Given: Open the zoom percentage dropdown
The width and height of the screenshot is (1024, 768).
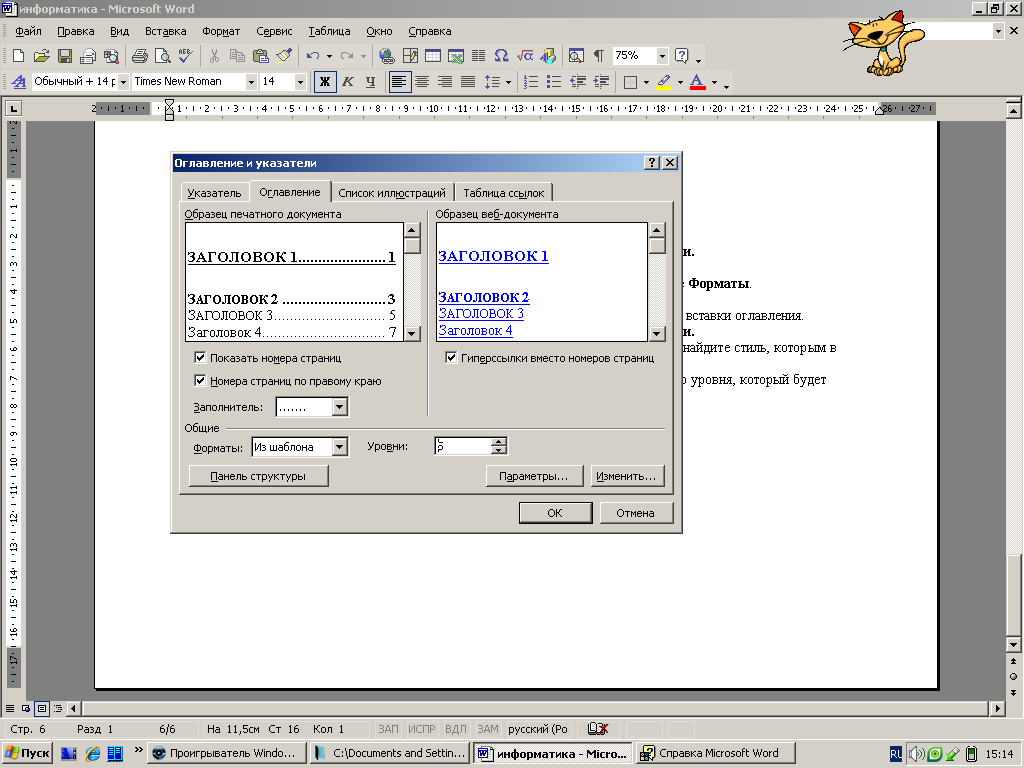Looking at the screenshot, I should [x=662, y=56].
